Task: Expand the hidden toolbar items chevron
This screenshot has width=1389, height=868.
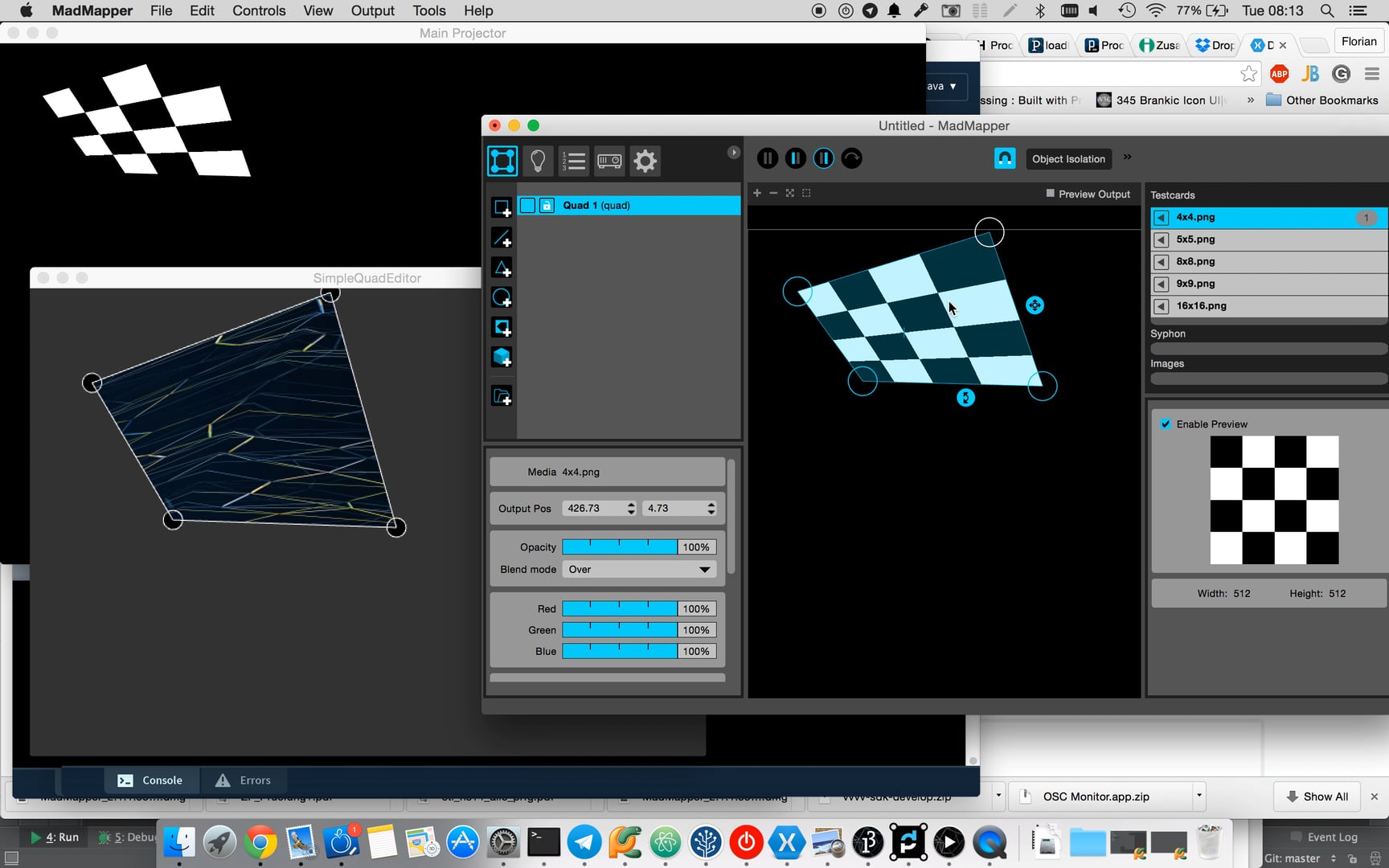Action: 1127,157
